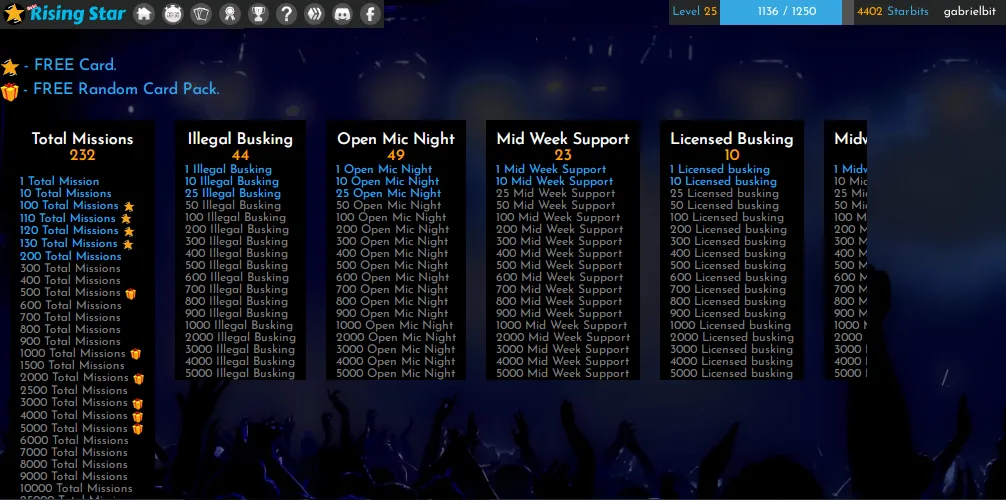The width and height of the screenshot is (1006, 500).
Task: Click the 100 Licensed busking row
Action: pyautogui.click(x=727, y=218)
